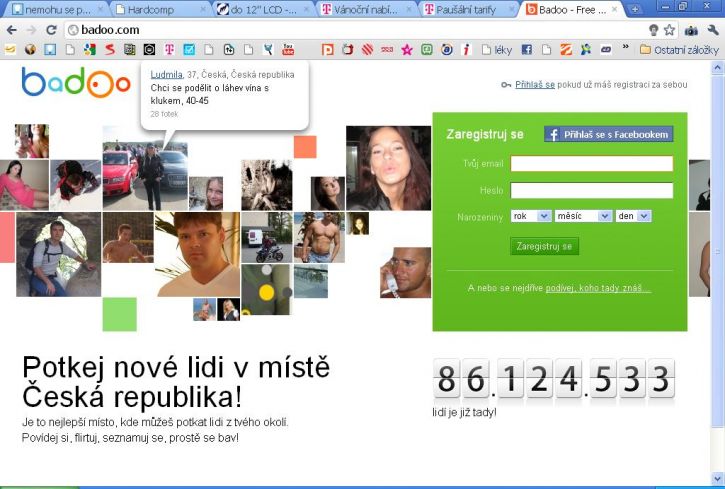Open the first bookmark, the yellow bird icon
The width and height of the screenshot is (725, 489).
pos(10,49)
